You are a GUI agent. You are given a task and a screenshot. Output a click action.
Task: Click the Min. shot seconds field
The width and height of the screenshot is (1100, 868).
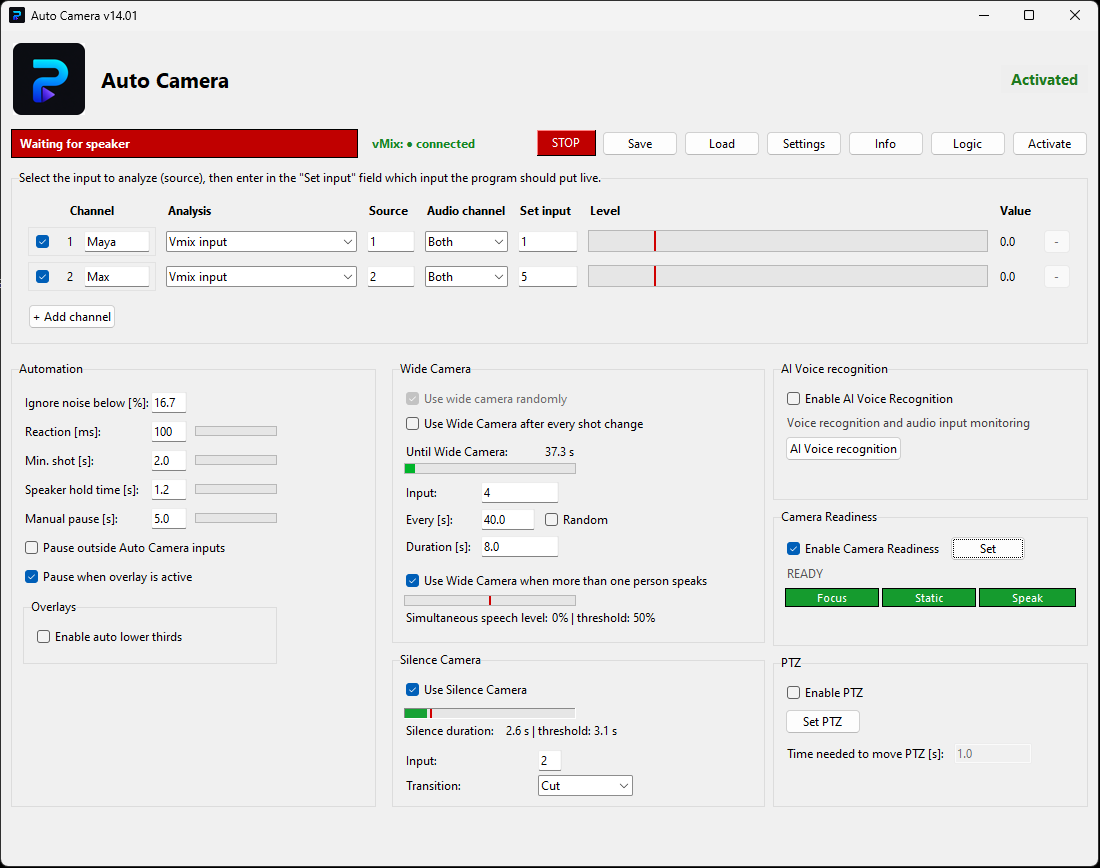(168, 461)
